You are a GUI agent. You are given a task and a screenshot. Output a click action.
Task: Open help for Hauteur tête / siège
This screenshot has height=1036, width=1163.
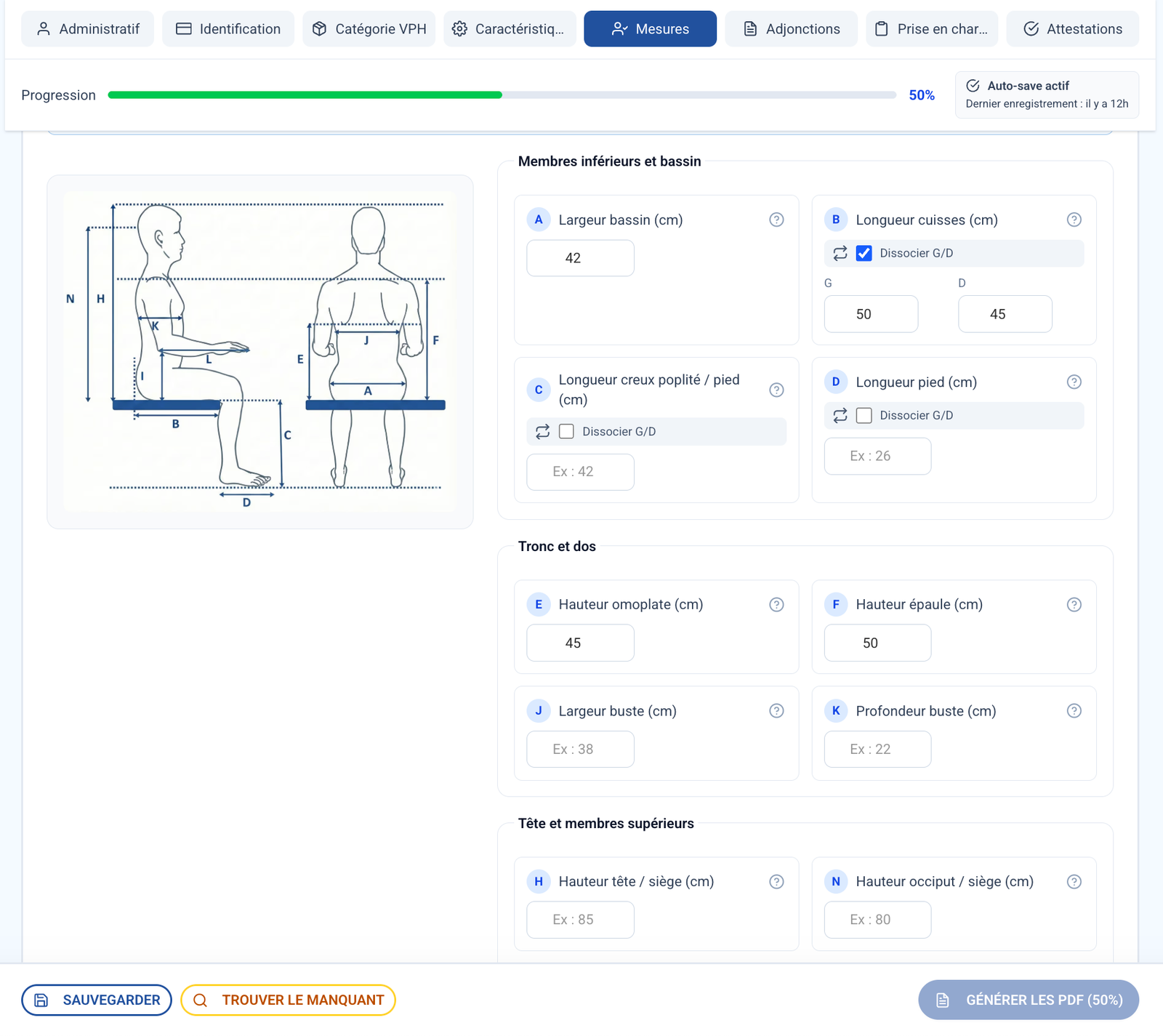(x=776, y=881)
